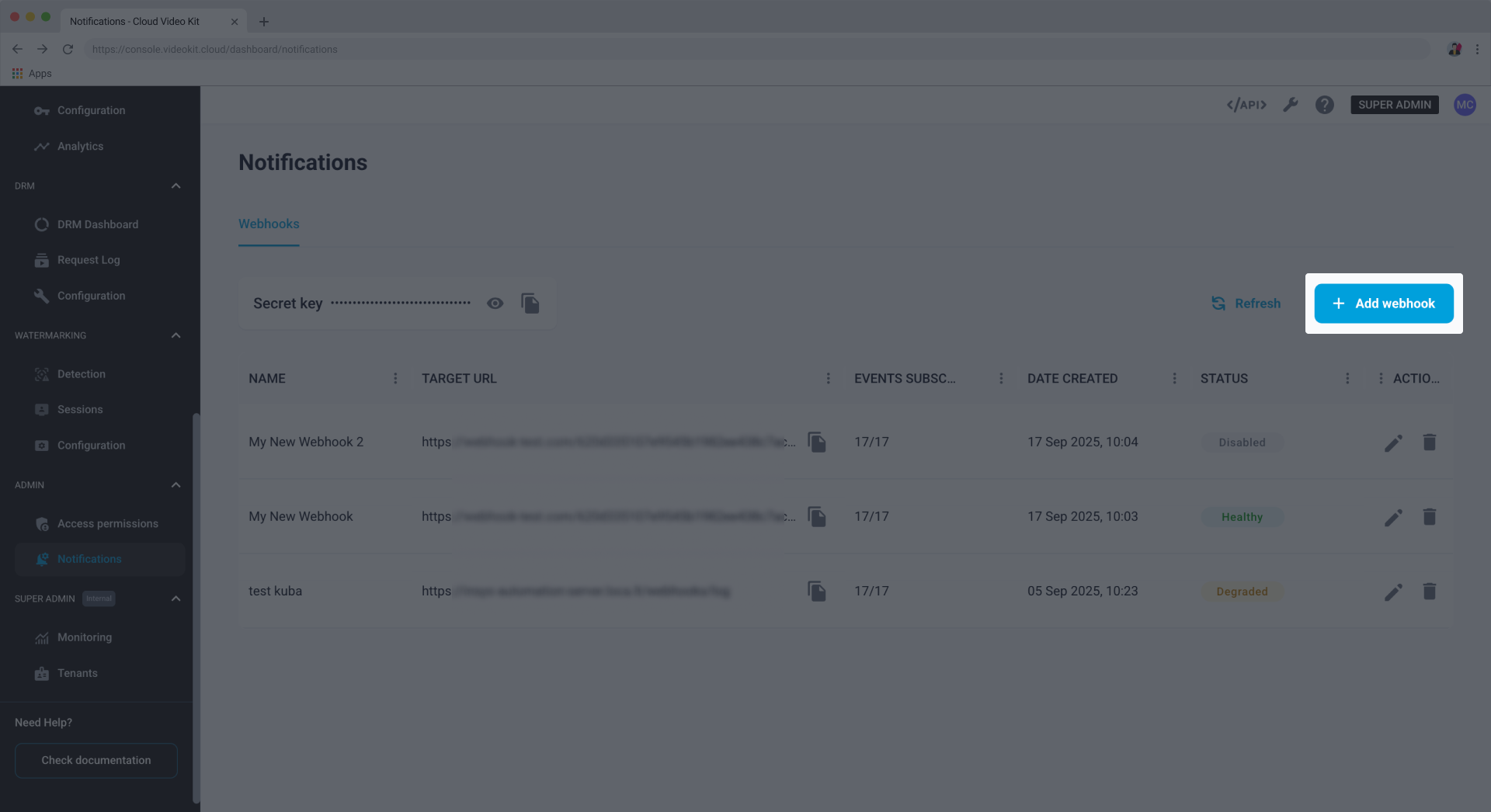Reveal the secret key with the eye toggle
This screenshot has height=812, width=1491.
[x=495, y=303]
